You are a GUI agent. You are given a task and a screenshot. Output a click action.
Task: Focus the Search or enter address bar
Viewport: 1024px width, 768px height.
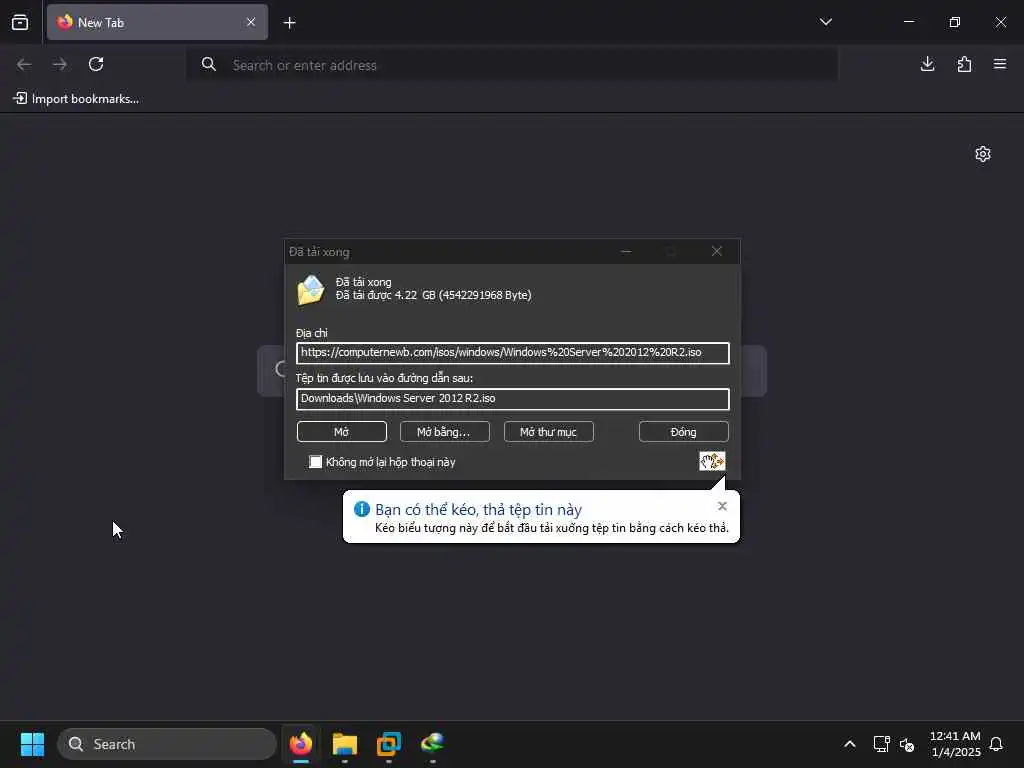click(x=511, y=65)
